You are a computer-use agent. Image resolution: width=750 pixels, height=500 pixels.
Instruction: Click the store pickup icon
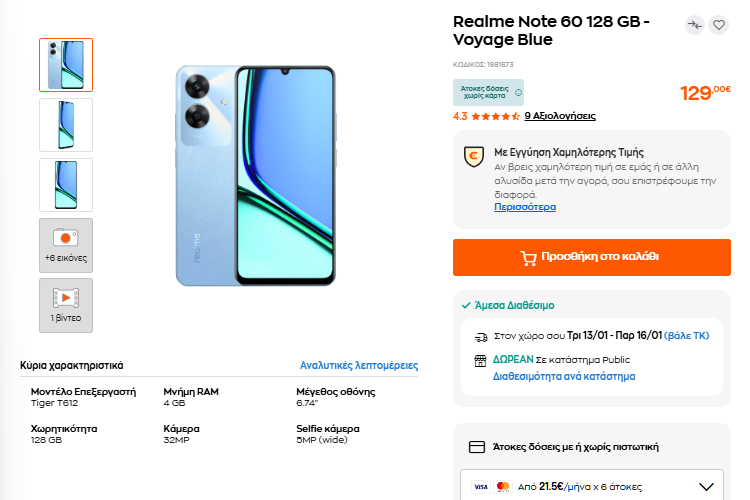point(481,360)
